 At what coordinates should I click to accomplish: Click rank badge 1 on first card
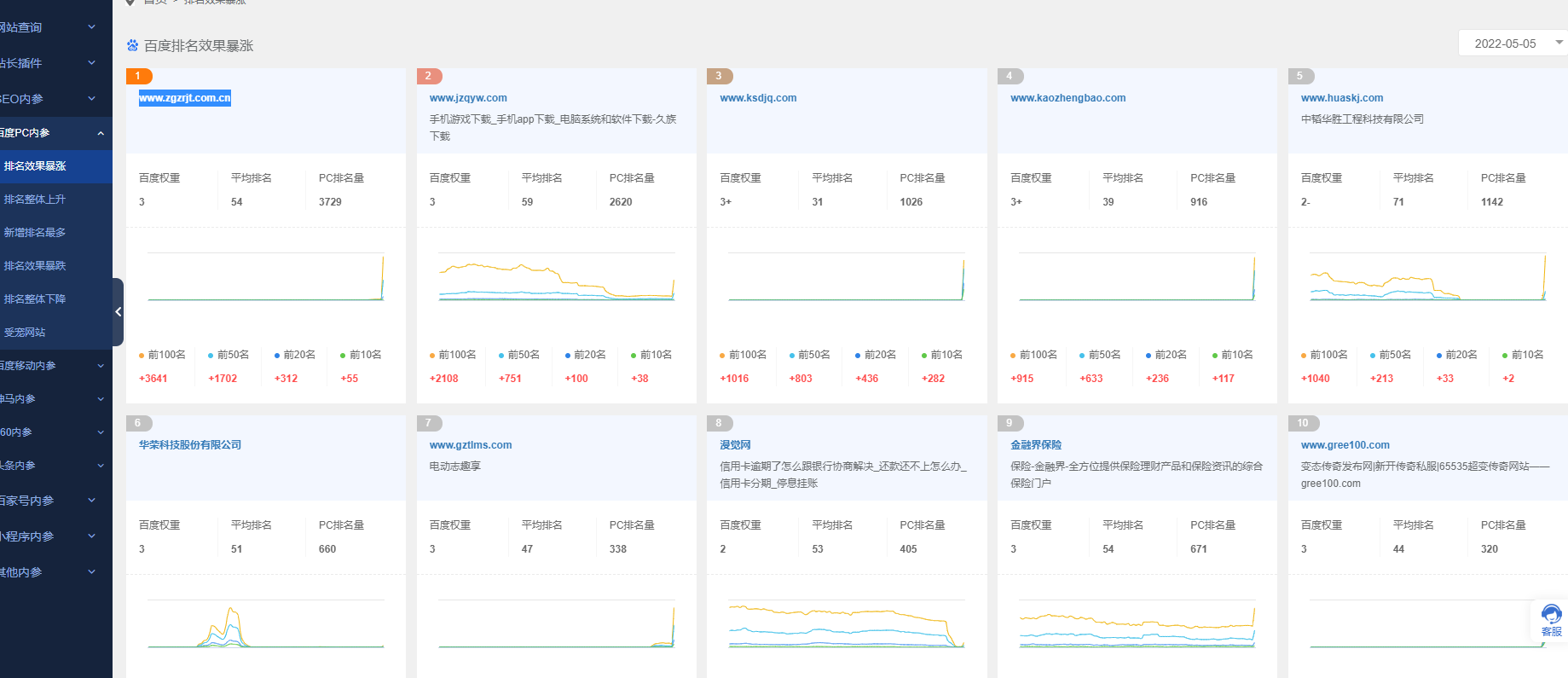tap(139, 76)
